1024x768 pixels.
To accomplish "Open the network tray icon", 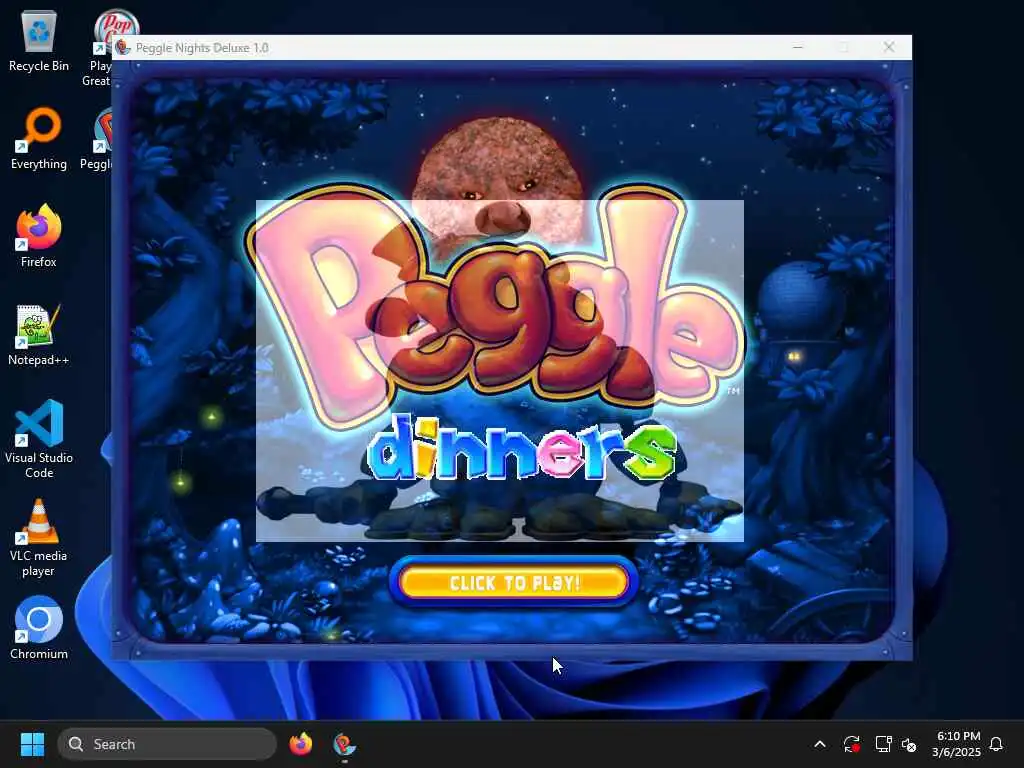I will [x=883, y=744].
